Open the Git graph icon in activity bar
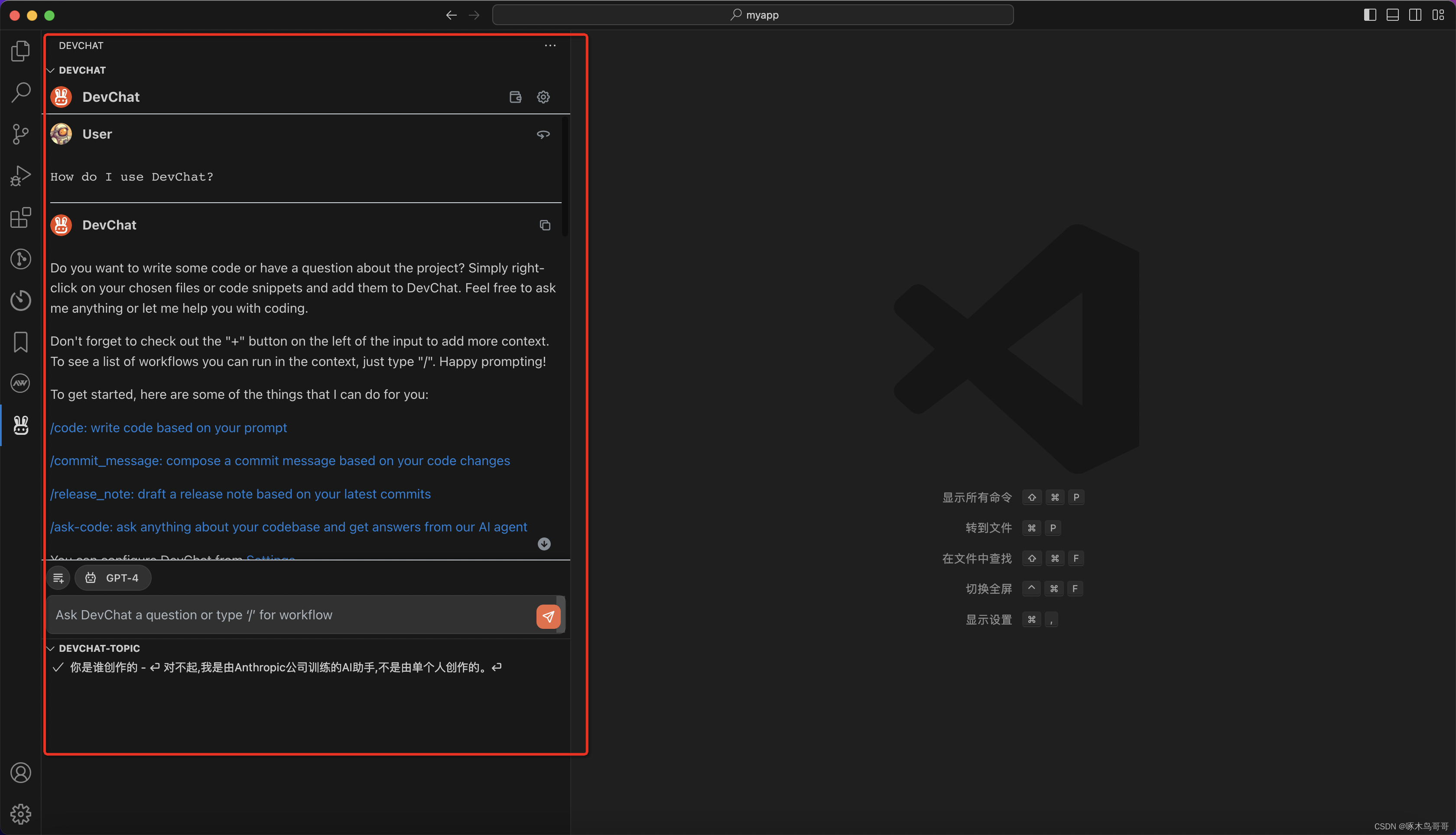Viewport: 1456px width, 835px height. (21, 259)
